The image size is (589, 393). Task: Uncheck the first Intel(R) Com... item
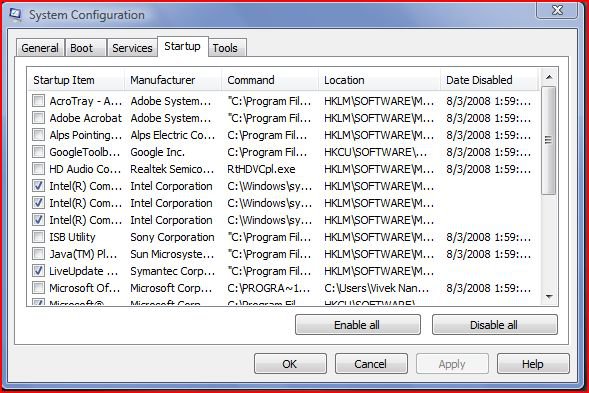point(38,186)
